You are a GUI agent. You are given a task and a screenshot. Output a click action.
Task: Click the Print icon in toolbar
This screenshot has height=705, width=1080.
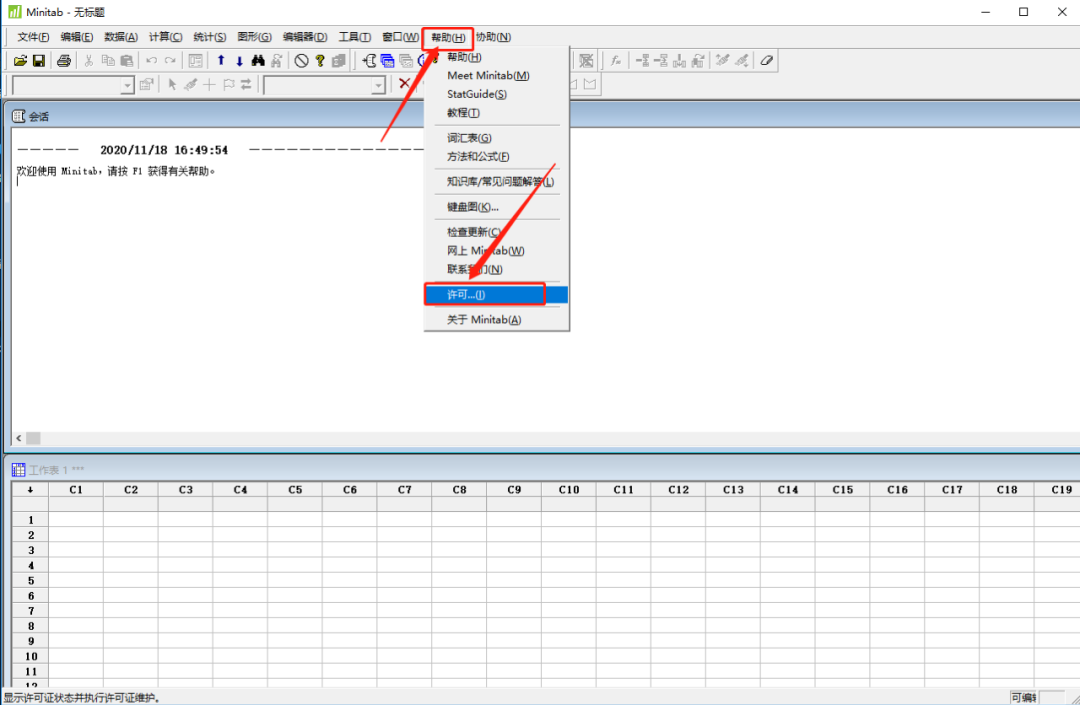[64, 61]
